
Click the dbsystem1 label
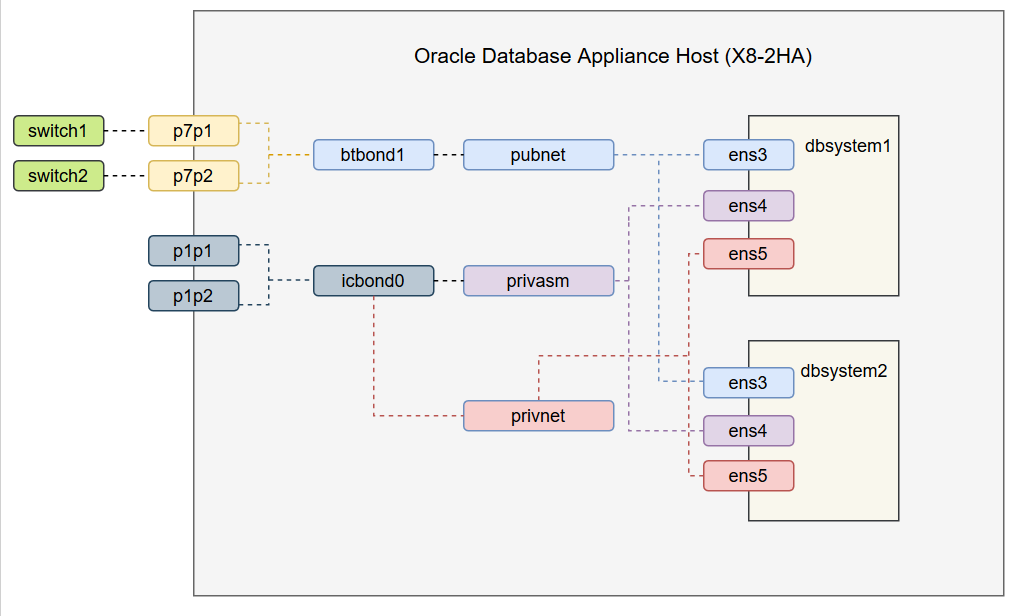coord(848,146)
